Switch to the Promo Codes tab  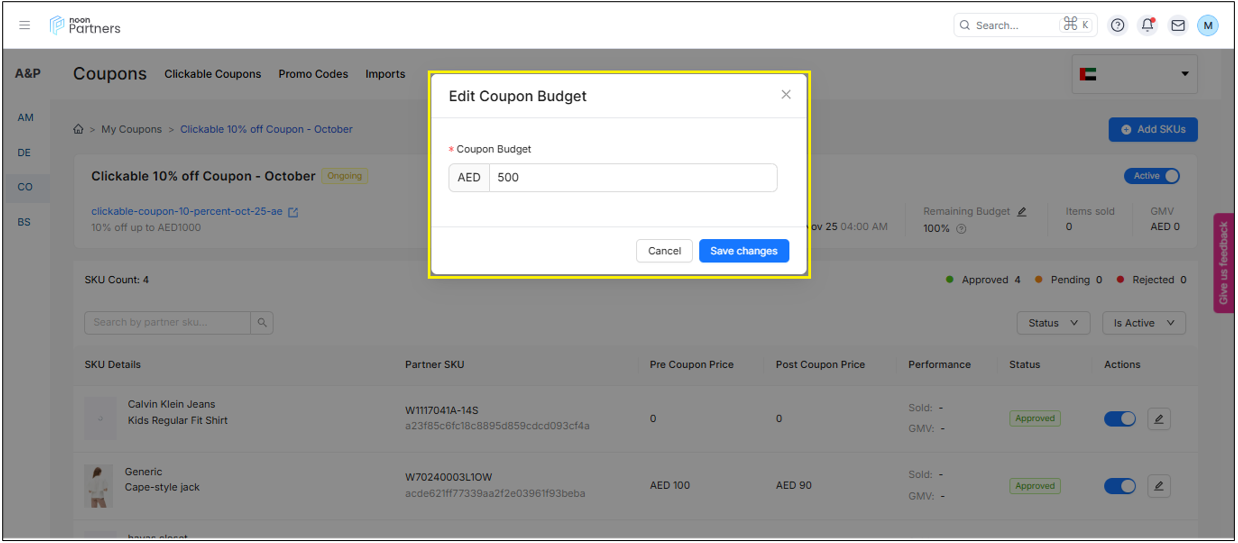[x=313, y=74]
